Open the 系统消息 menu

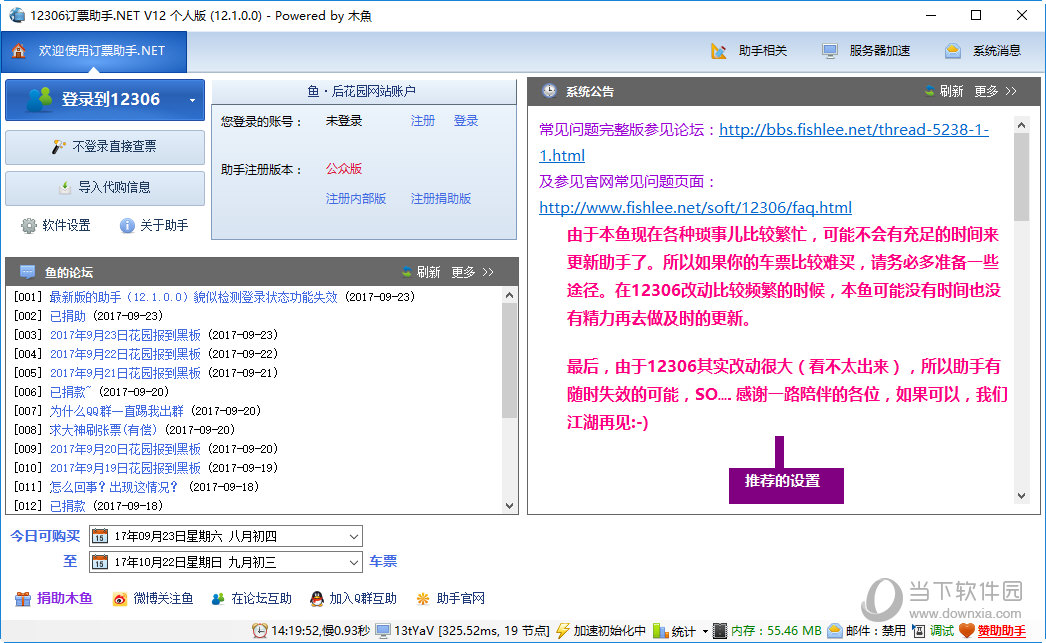(x=983, y=51)
